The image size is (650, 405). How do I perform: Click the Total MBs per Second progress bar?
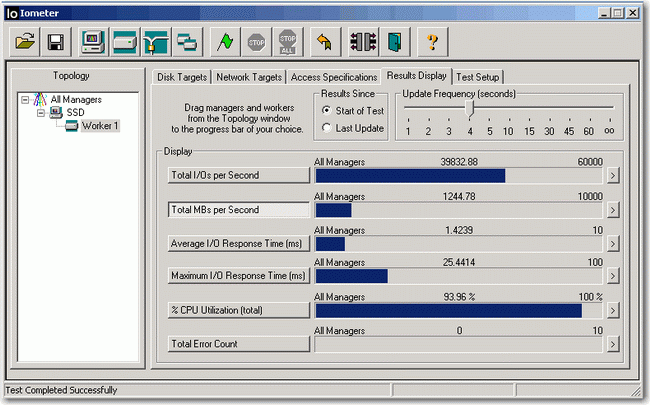(x=458, y=210)
